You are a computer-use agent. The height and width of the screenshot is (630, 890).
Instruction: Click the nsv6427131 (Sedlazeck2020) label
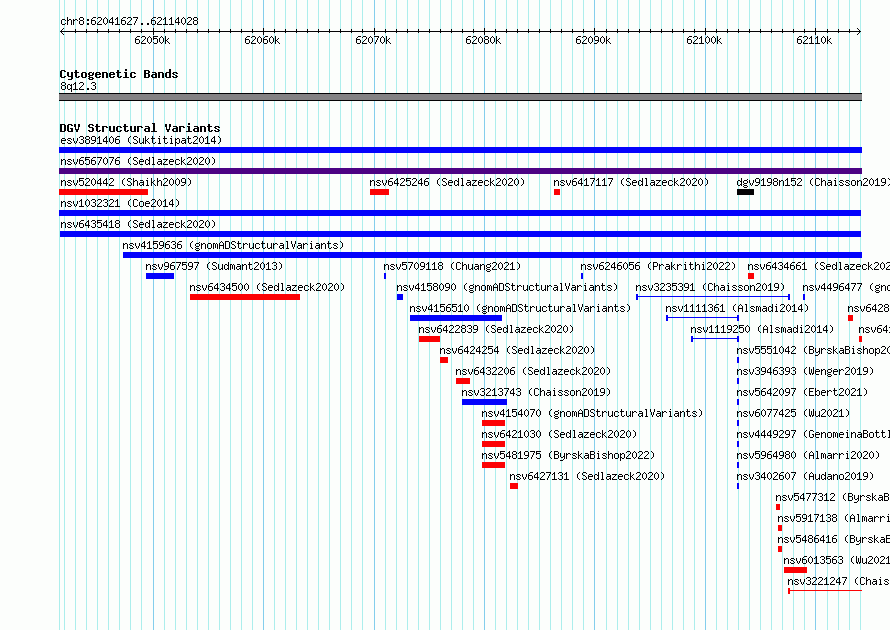coord(587,476)
